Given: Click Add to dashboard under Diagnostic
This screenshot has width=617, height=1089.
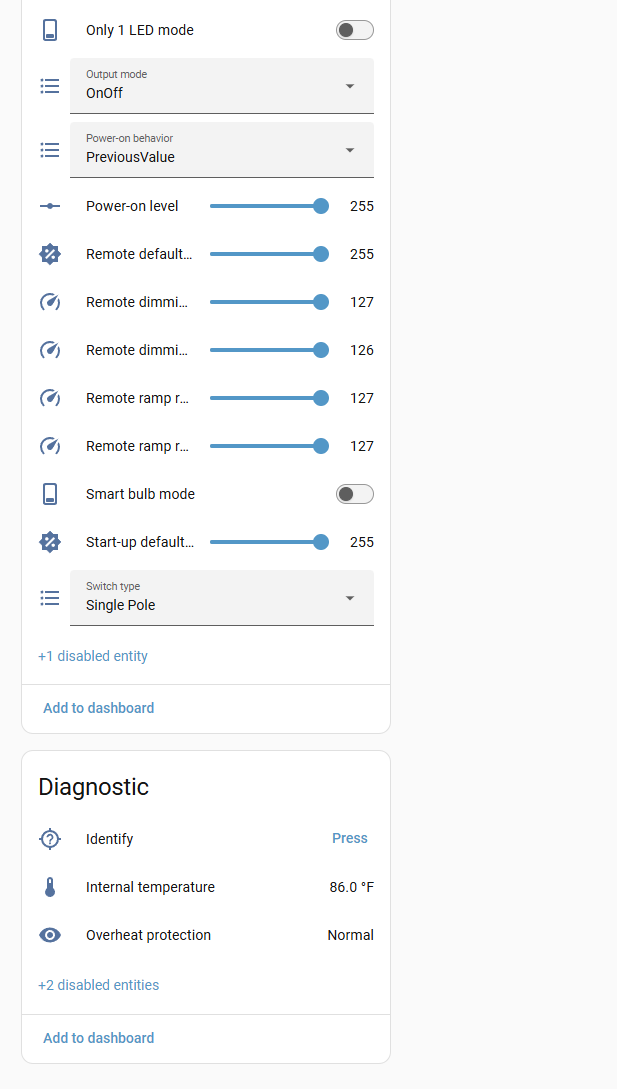Looking at the screenshot, I should point(99,1038).
